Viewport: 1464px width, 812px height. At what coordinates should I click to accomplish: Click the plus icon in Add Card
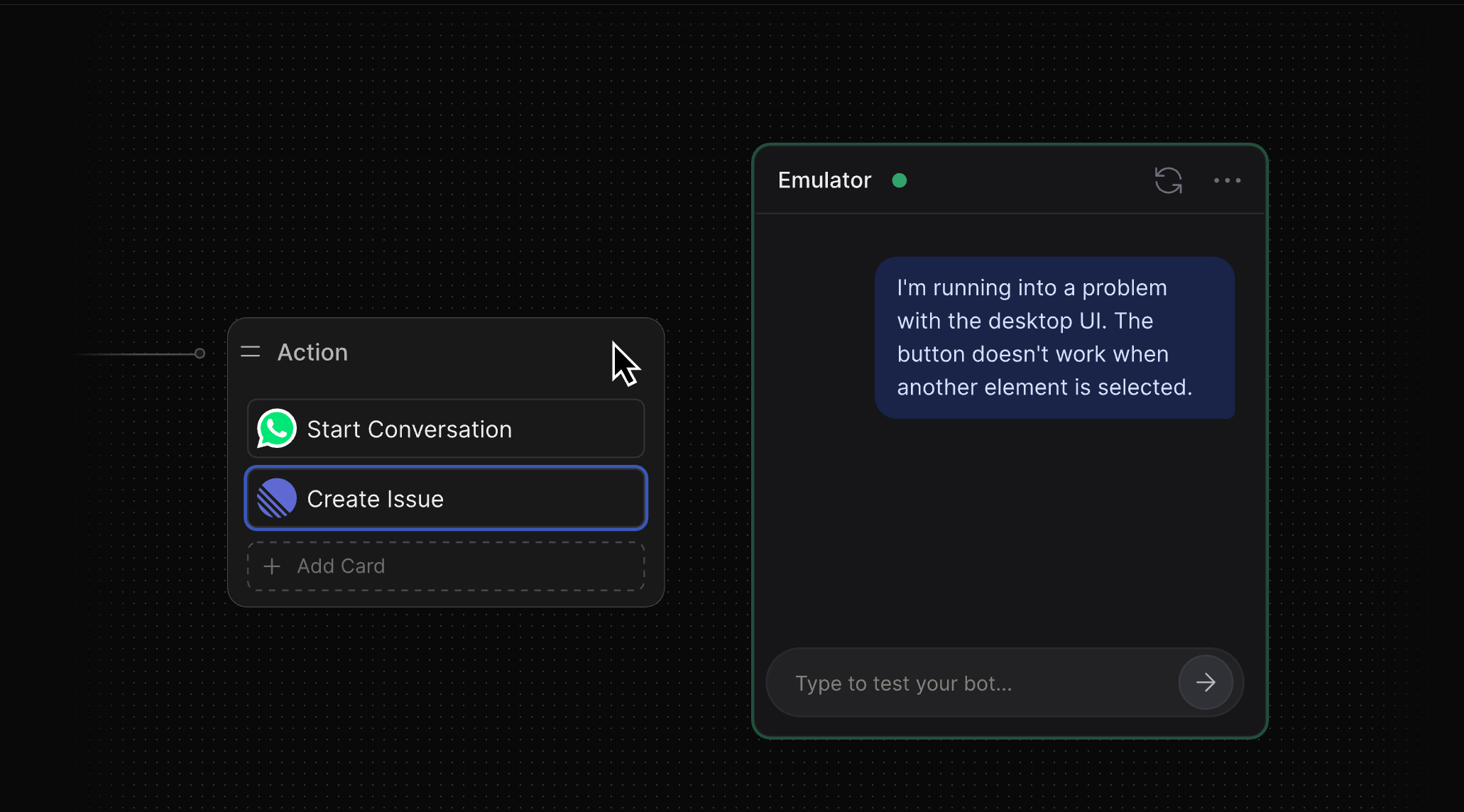[x=272, y=566]
